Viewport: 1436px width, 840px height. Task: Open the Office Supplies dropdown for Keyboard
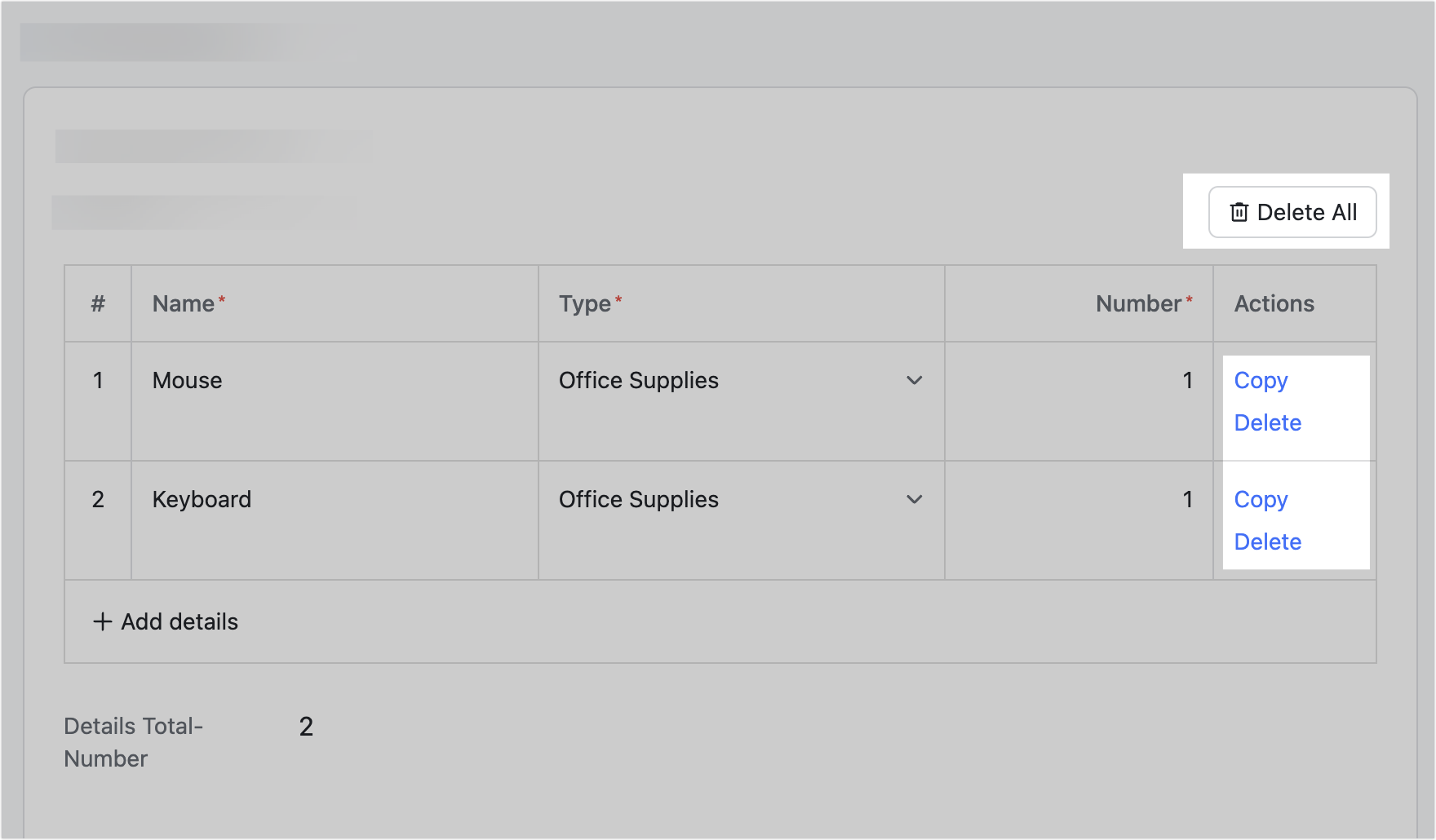pyautogui.click(x=734, y=499)
